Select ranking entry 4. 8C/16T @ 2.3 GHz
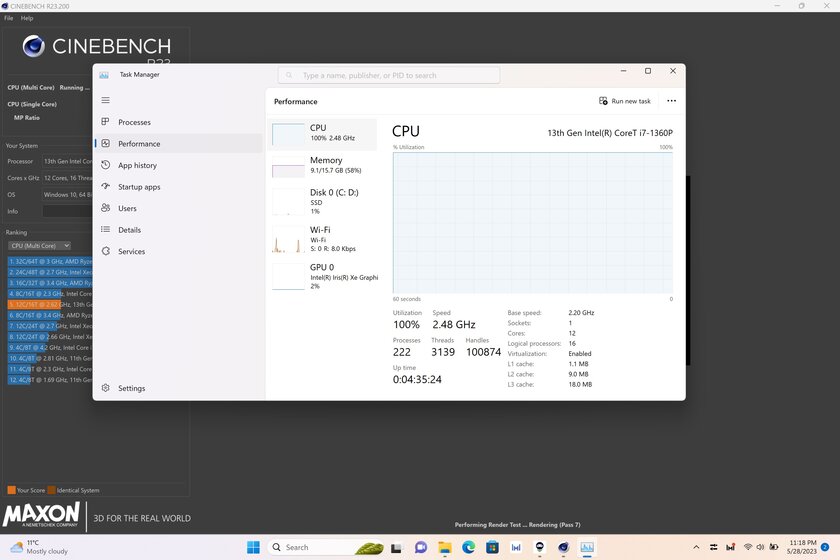 (x=50, y=294)
